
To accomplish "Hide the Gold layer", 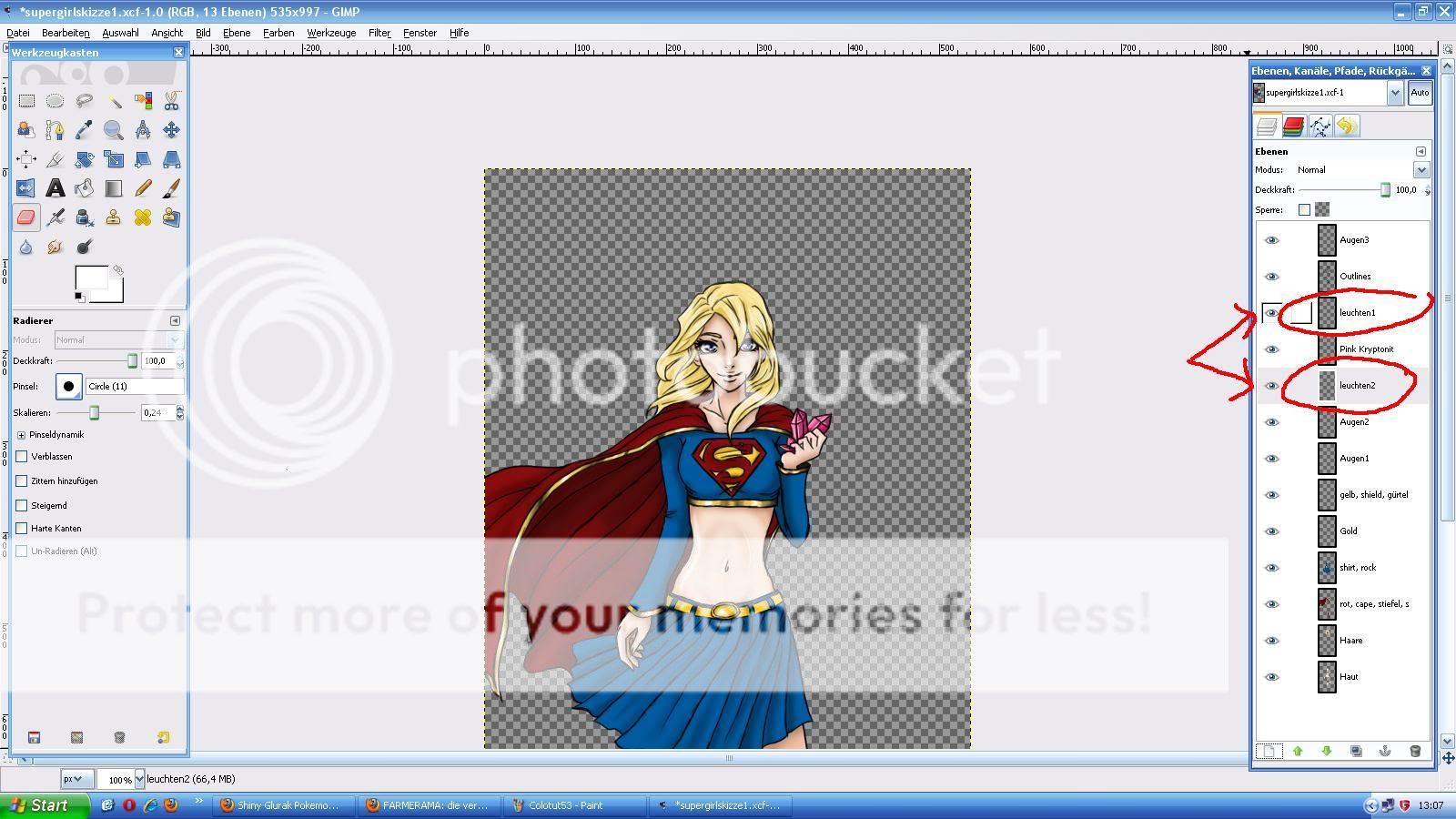I will (1272, 531).
